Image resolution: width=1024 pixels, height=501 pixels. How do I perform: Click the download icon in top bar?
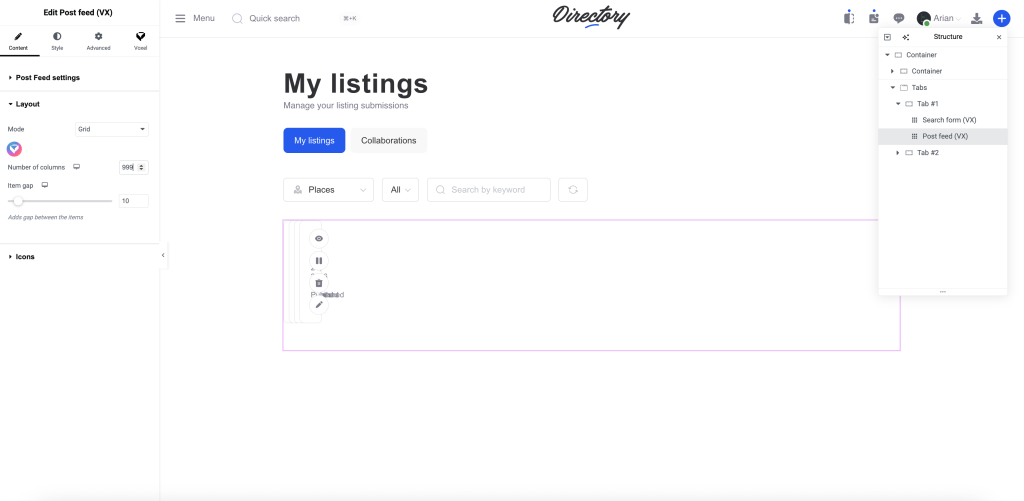point(977,18)
